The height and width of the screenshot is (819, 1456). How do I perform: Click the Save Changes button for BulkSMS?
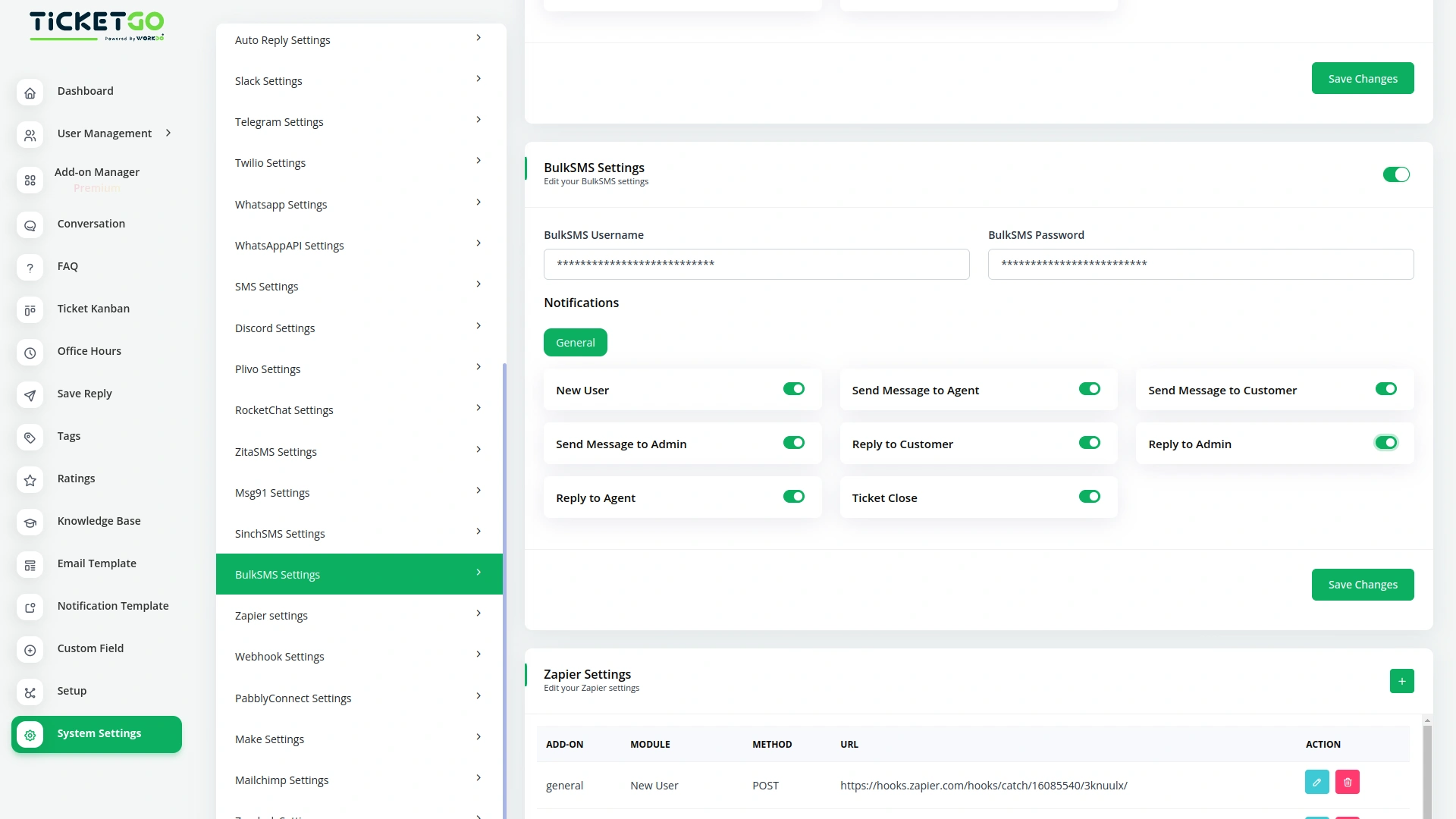click(x=1362, y=584)
